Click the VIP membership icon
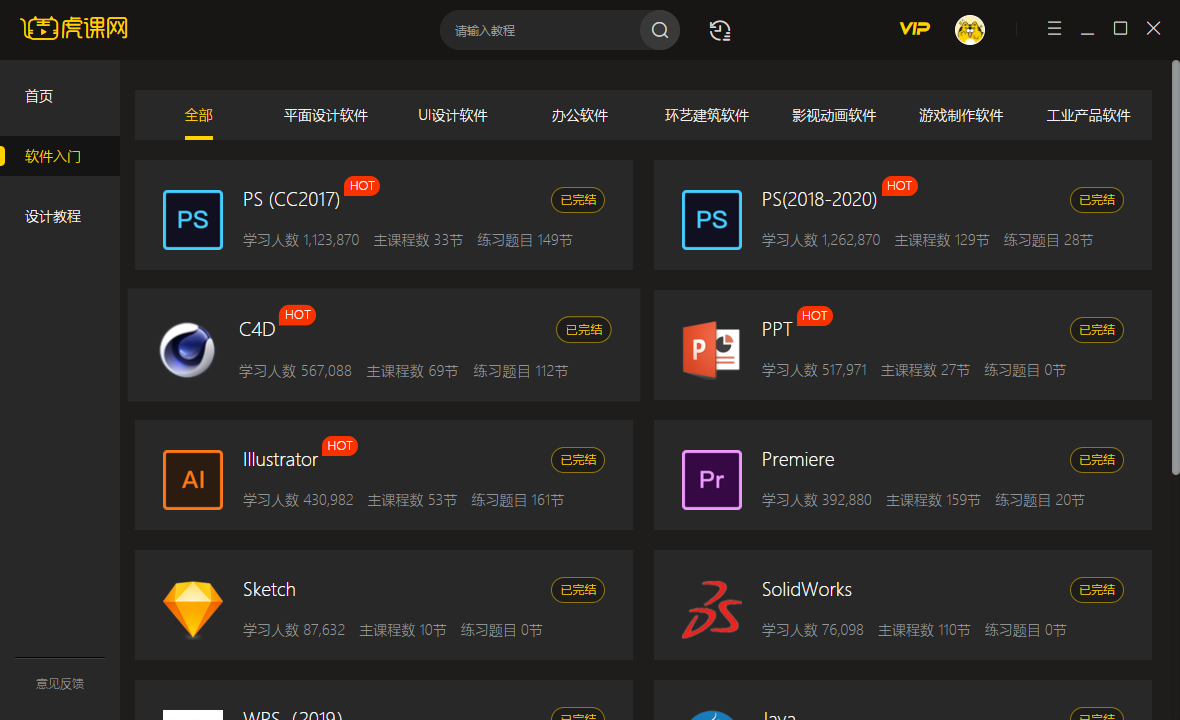The width and height of the screenshot is (1180, 720). coord(914,30)
